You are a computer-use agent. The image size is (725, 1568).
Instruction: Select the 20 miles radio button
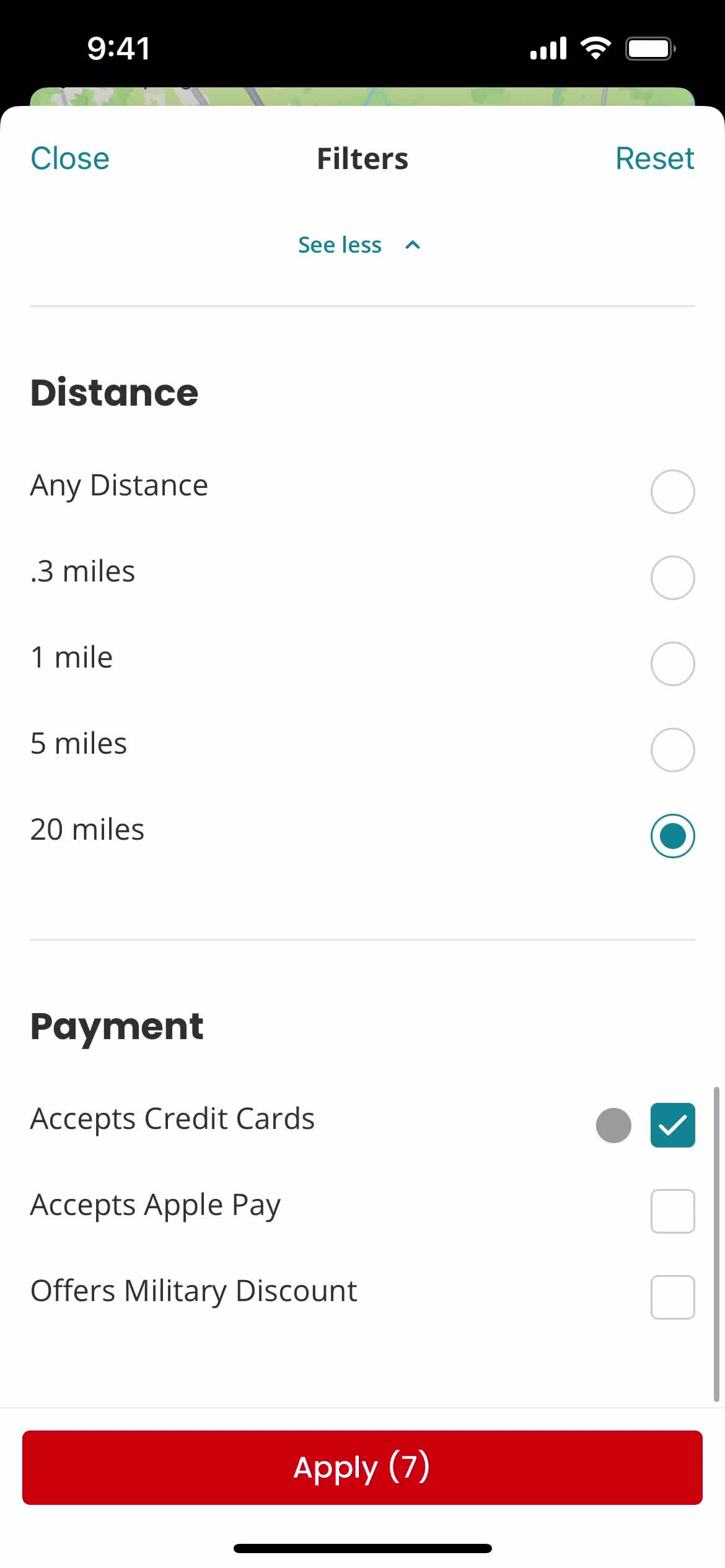point(672,836)
